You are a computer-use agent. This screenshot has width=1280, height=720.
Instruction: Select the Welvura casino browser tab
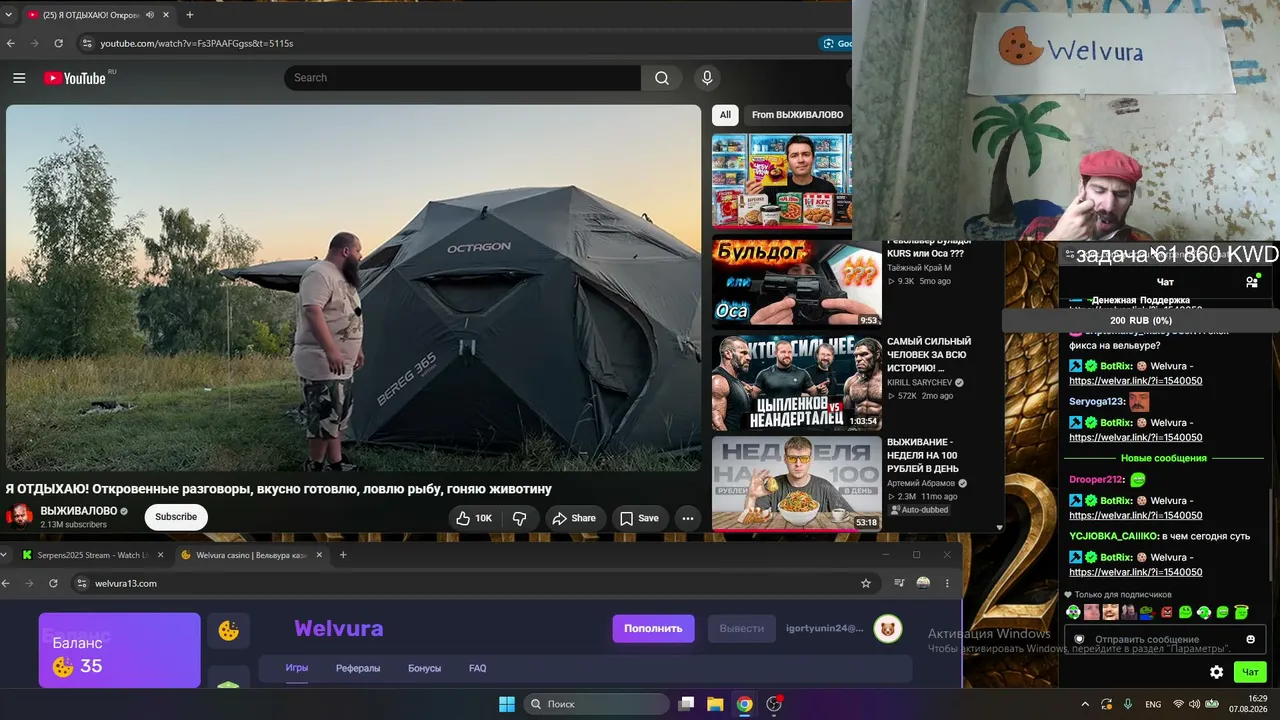tap(251, 555)
